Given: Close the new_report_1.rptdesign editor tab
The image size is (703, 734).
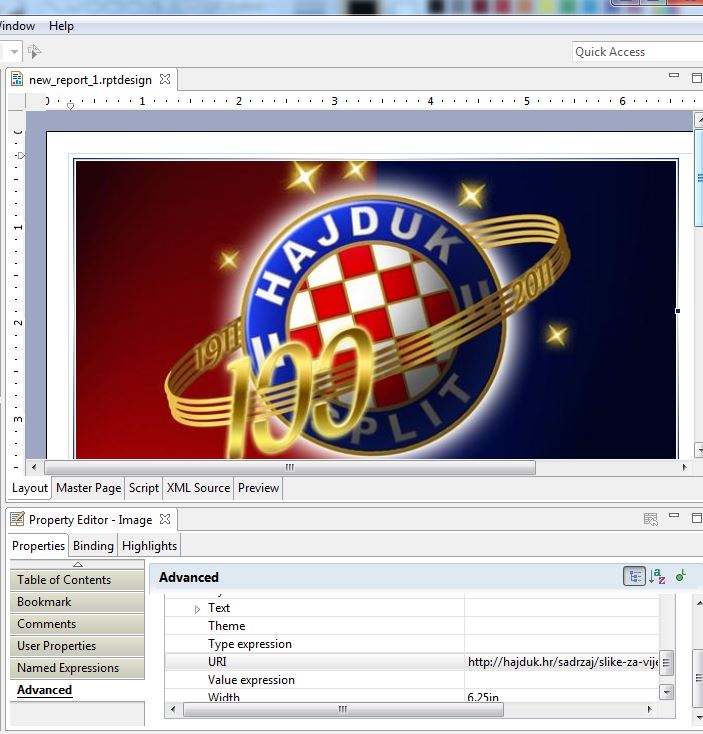Looking at the screenshot, I should (x=165, y=79).
